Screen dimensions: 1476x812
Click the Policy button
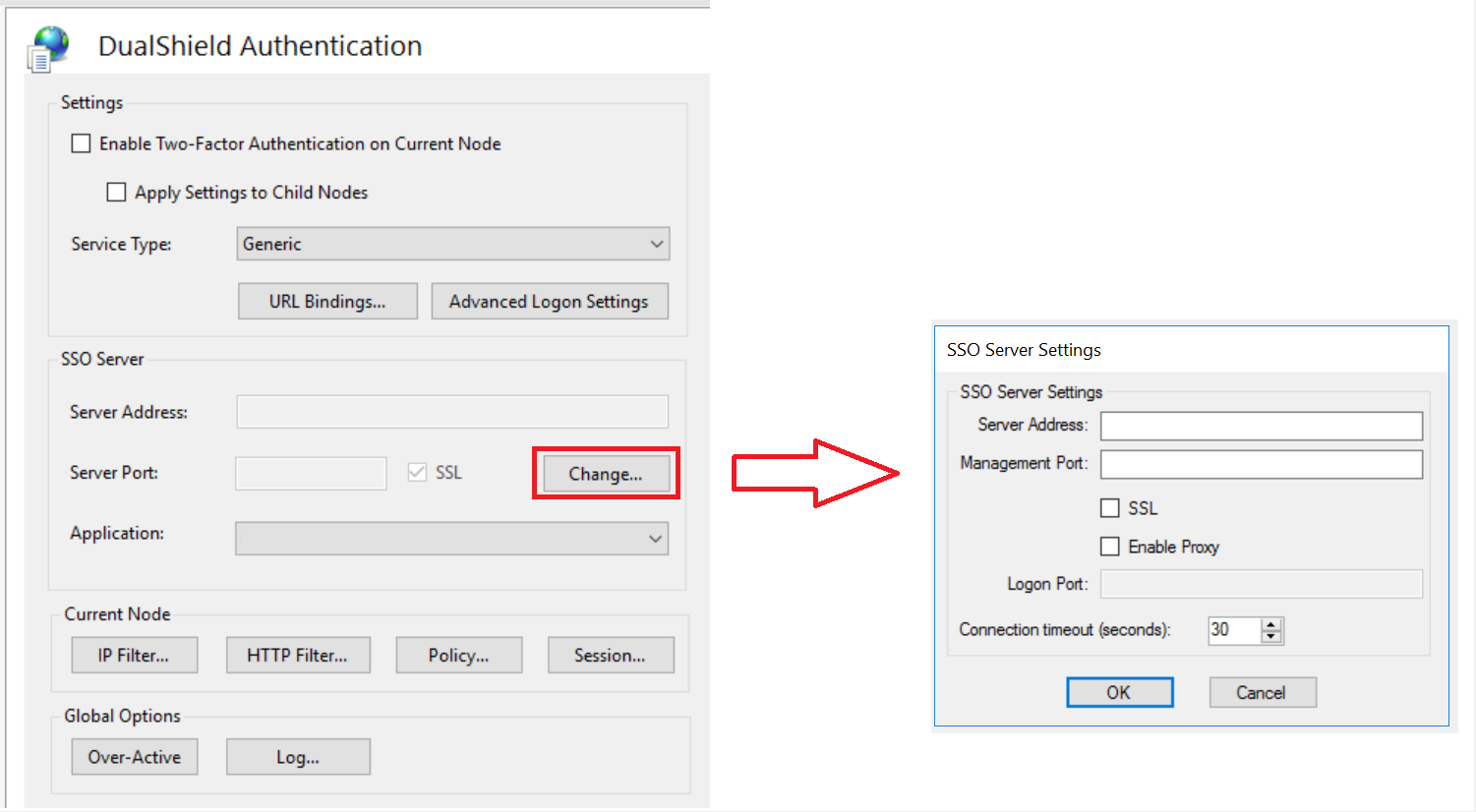point(458,656)
